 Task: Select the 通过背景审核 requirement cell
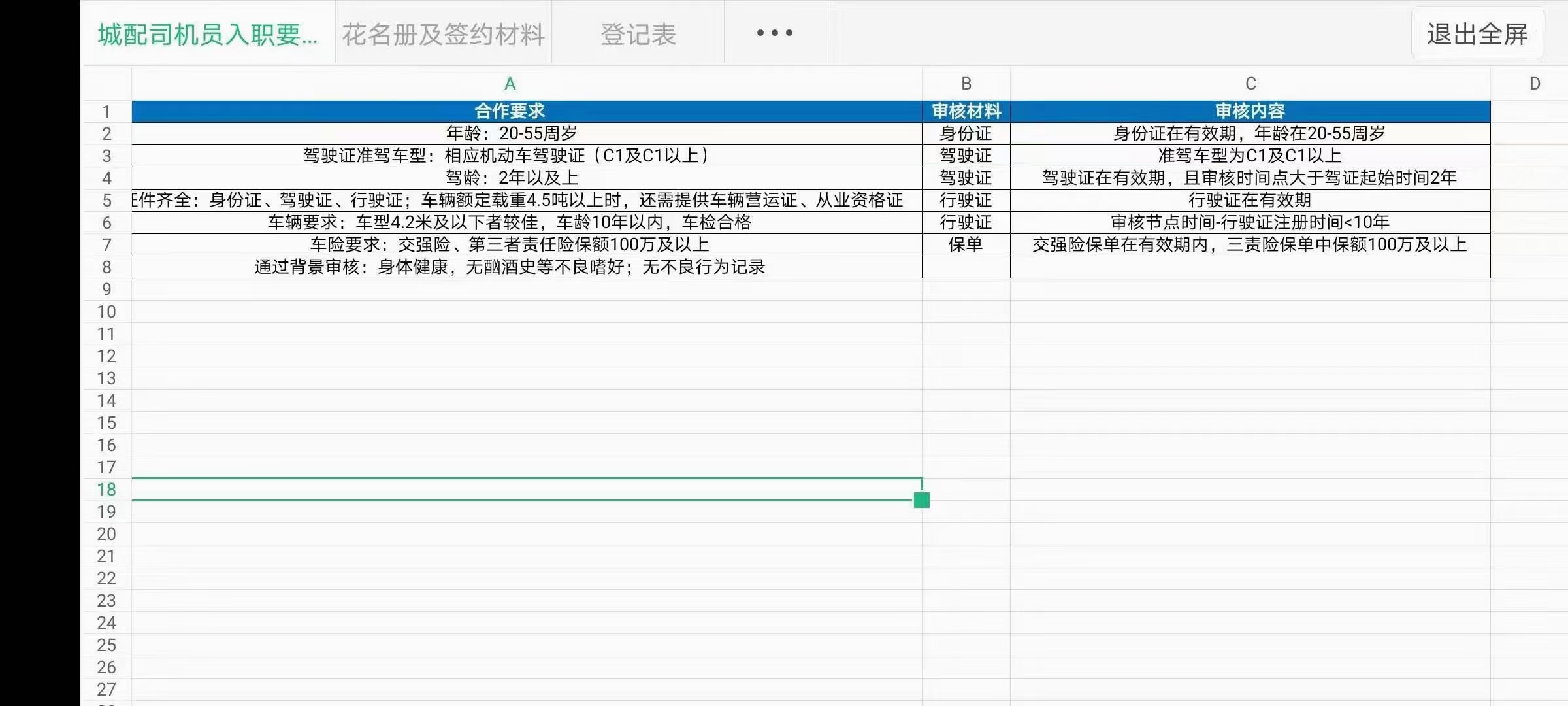coord(510,267)
